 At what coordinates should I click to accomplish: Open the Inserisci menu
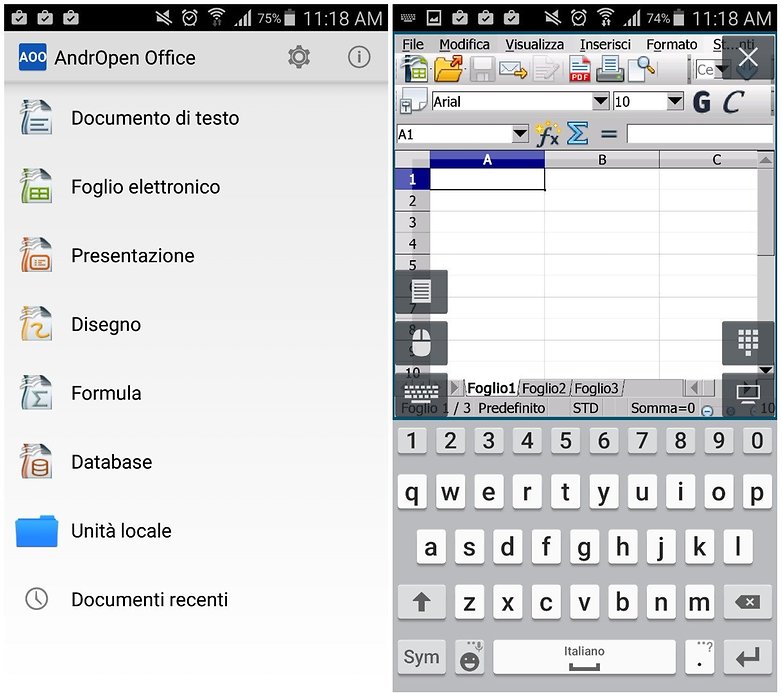(x=605, y=44)
